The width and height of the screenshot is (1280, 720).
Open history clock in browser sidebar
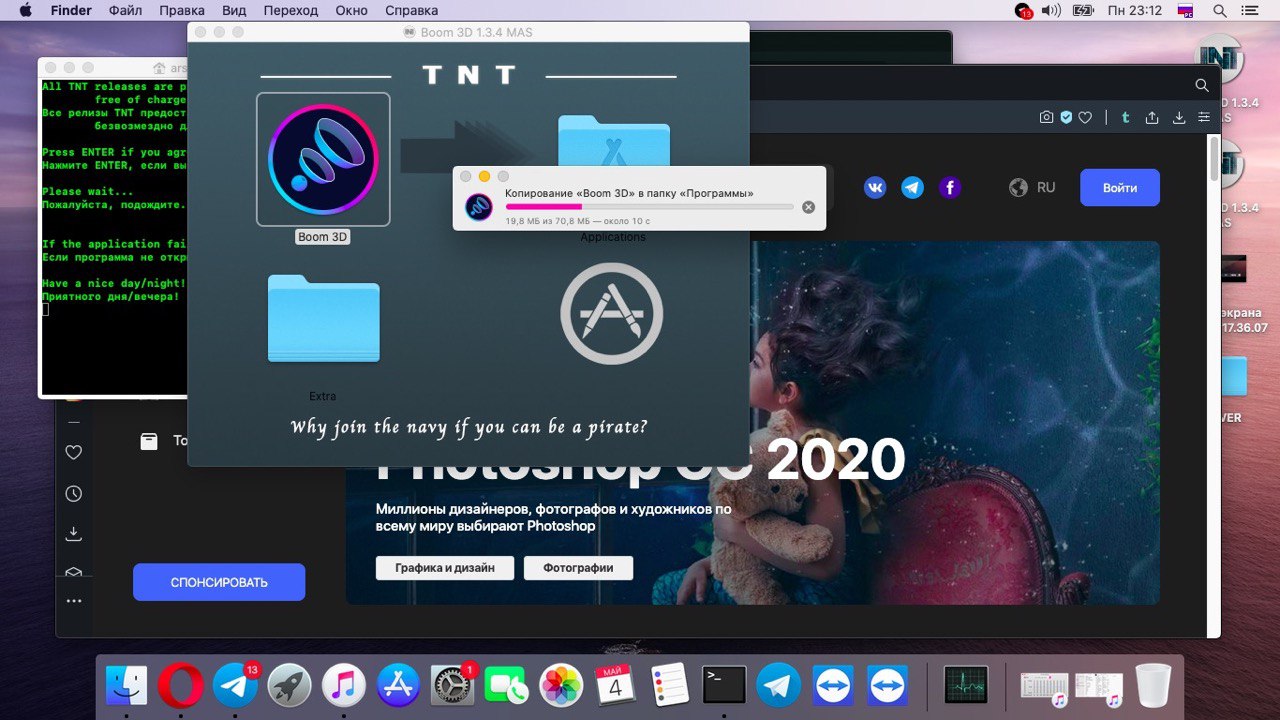[x=73, y=494]
